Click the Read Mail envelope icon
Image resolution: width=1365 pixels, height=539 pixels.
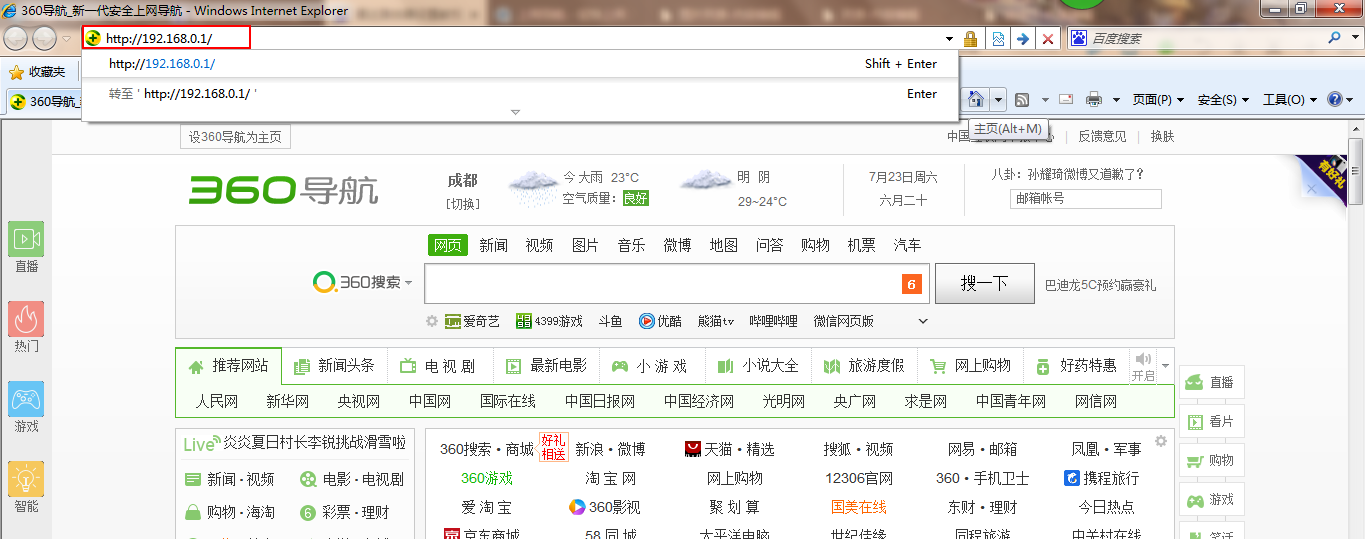[x=1065, y=99]
